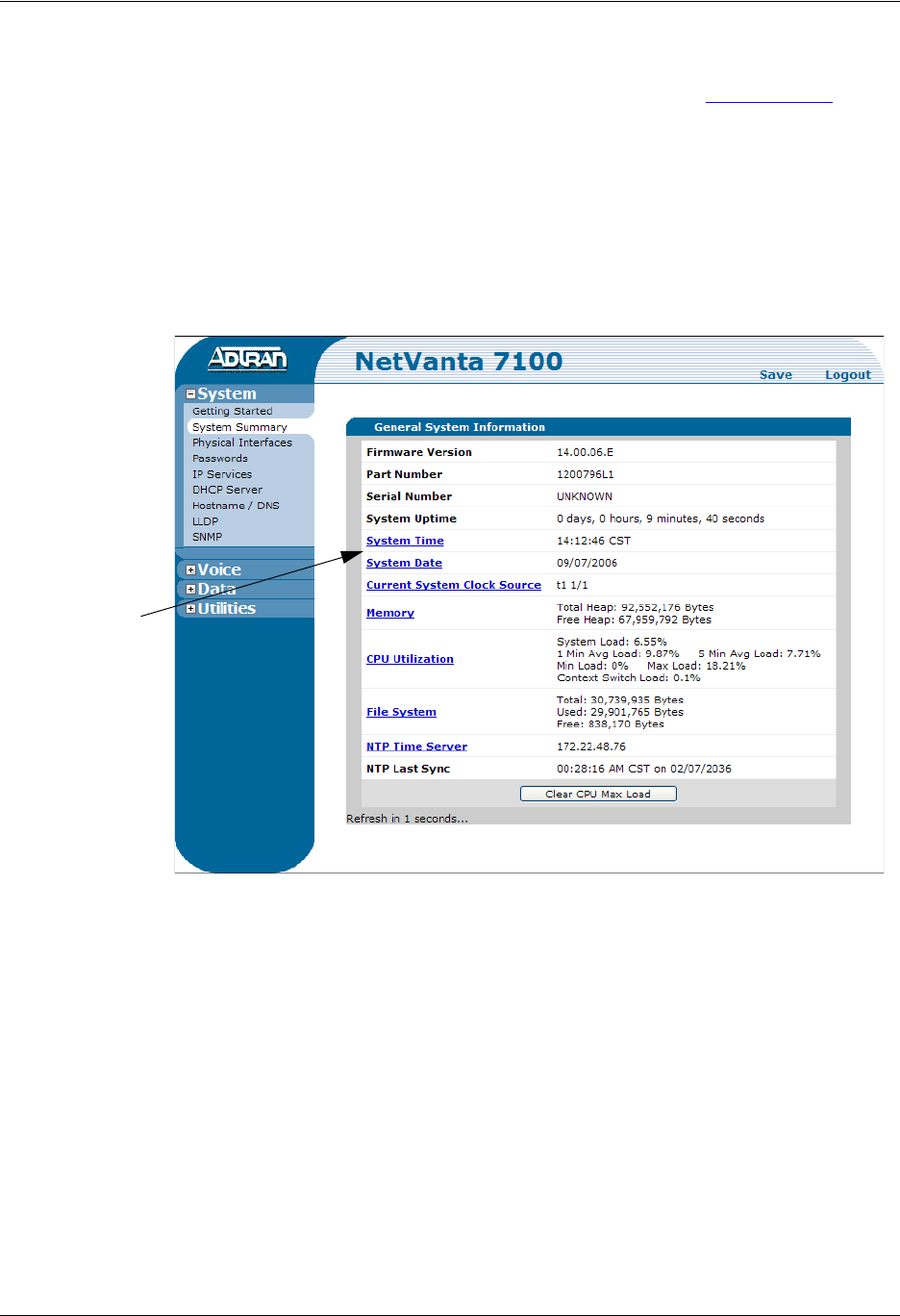Open Getting Started page

click(x=232, y=411)
